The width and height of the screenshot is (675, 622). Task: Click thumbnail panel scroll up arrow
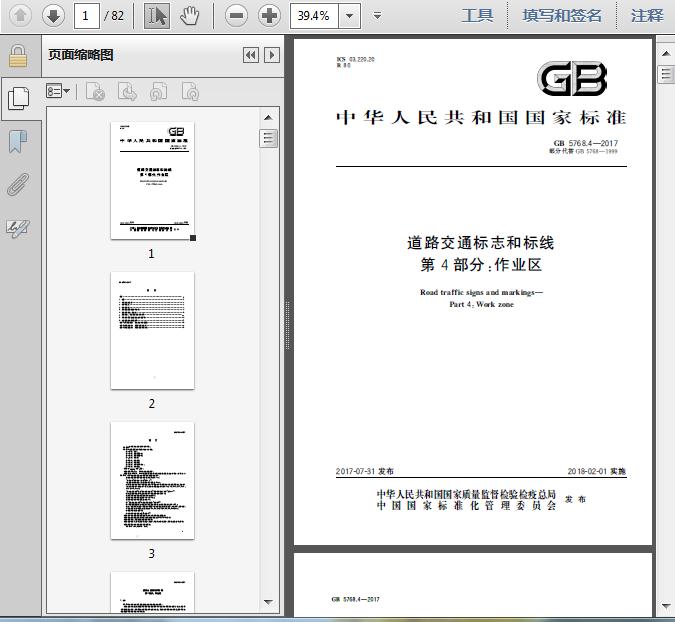pos(268,118)
